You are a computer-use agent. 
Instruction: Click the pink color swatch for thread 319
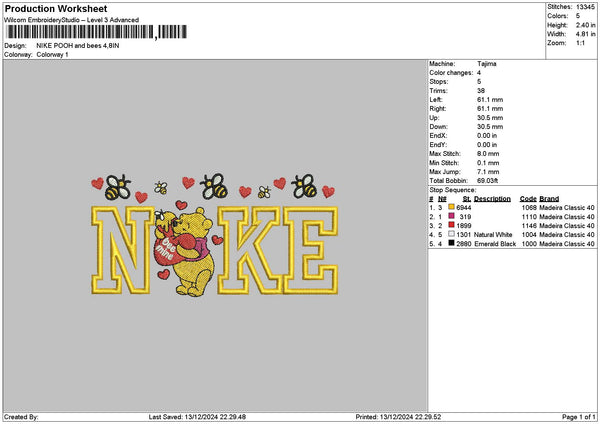click(451, 216)
